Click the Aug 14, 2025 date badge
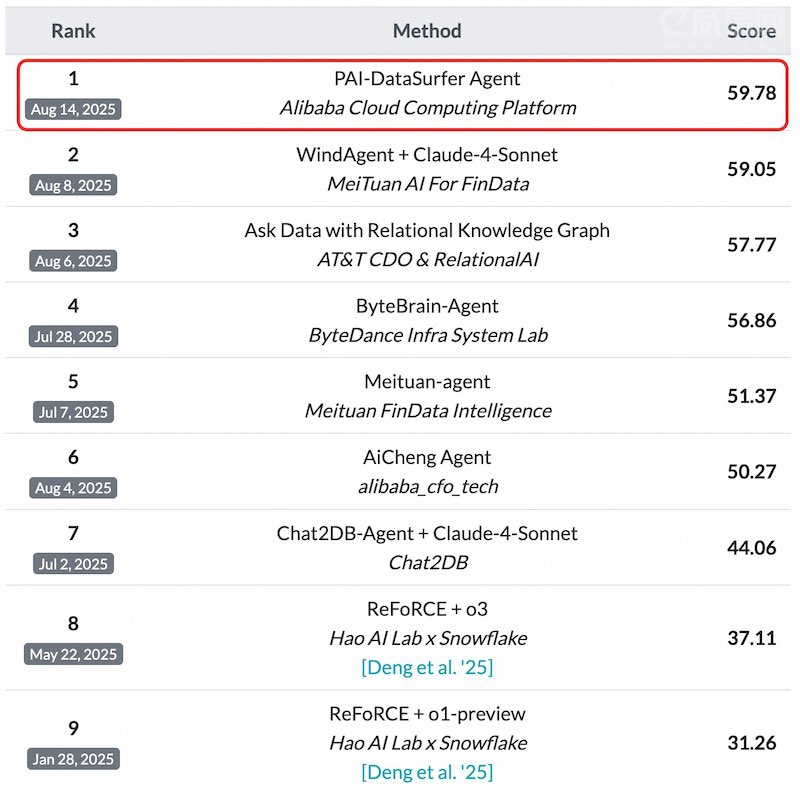 click(73, 109)
